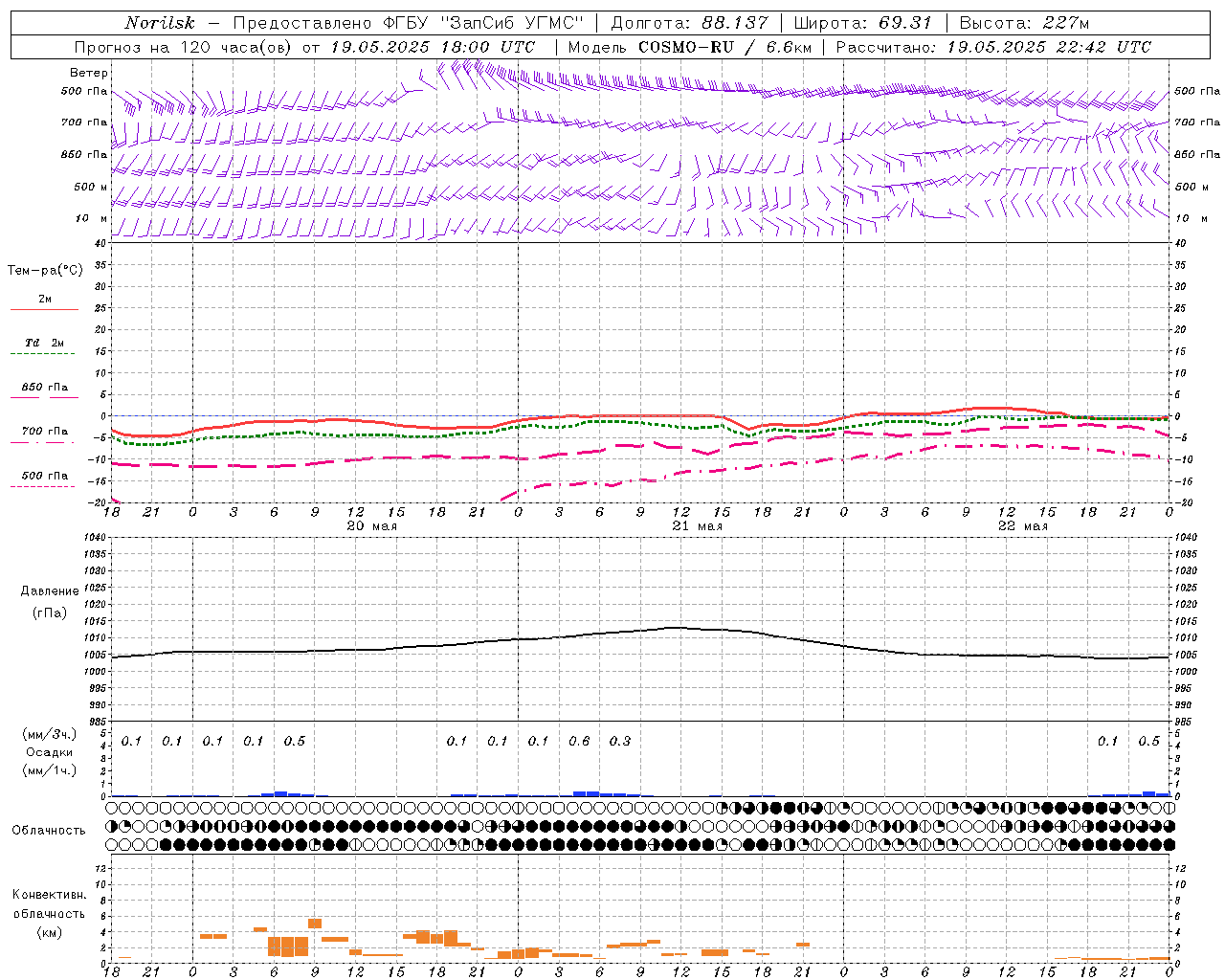Select the 'Прогноз на 120 часа(ов)' forecast text
The height and width of the screenshot is (980, 1225).
[x=184, y=47]
